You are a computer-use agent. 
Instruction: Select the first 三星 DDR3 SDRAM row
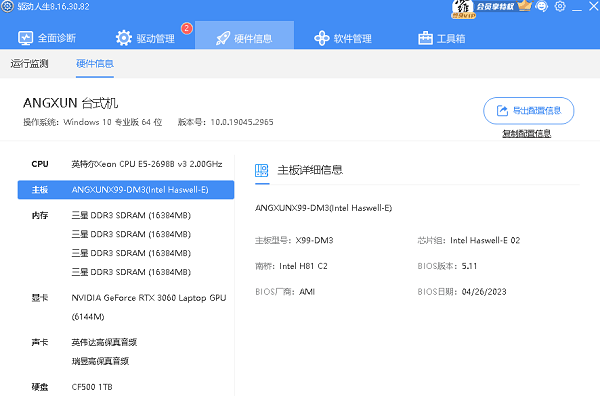coord(131,215)
